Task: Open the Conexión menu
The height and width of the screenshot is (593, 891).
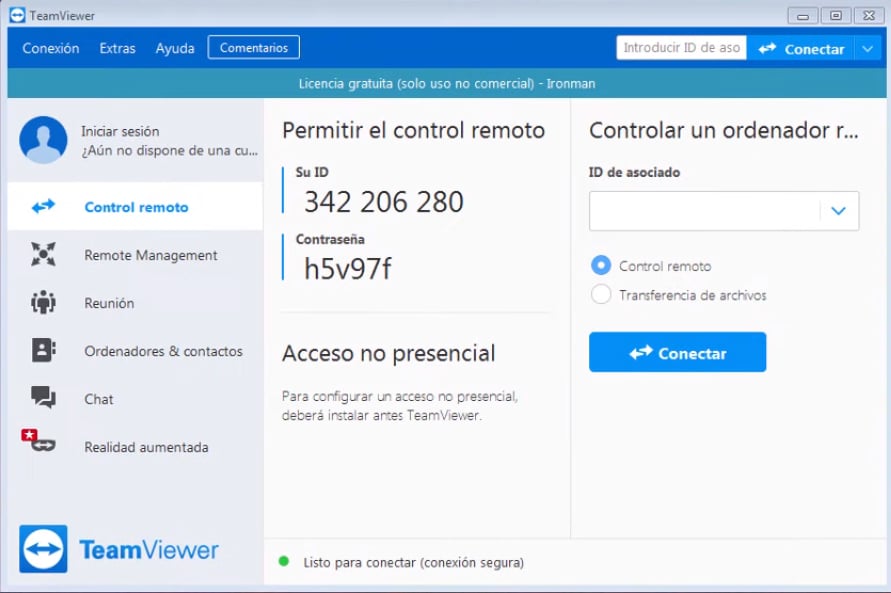Action: pos(50,47)
